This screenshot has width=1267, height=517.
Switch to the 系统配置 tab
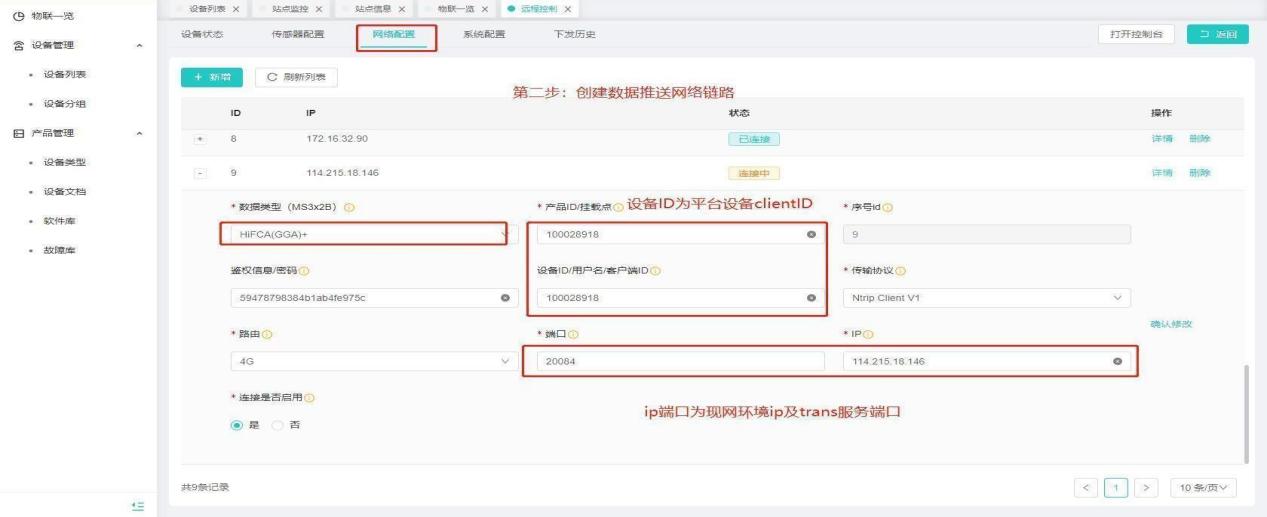point(484,35)
